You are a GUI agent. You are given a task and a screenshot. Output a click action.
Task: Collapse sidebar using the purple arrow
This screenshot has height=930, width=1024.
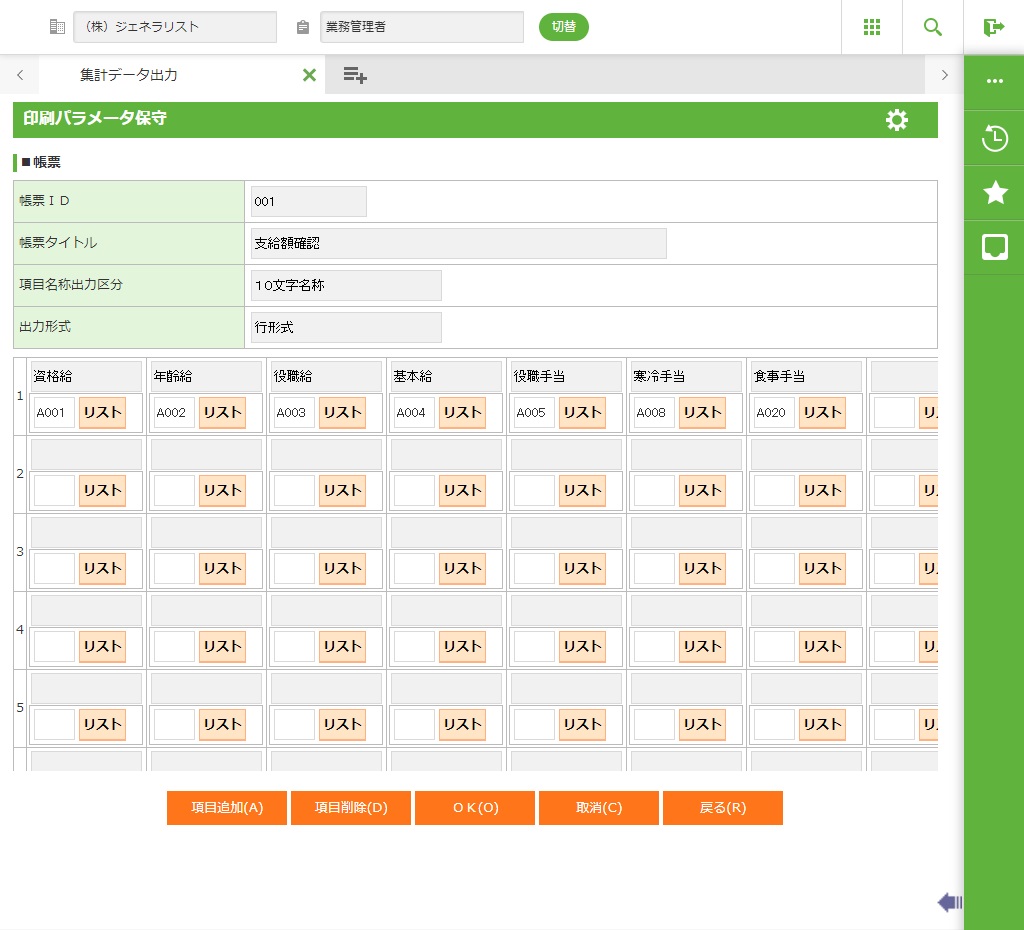click(x=949, y=903)
